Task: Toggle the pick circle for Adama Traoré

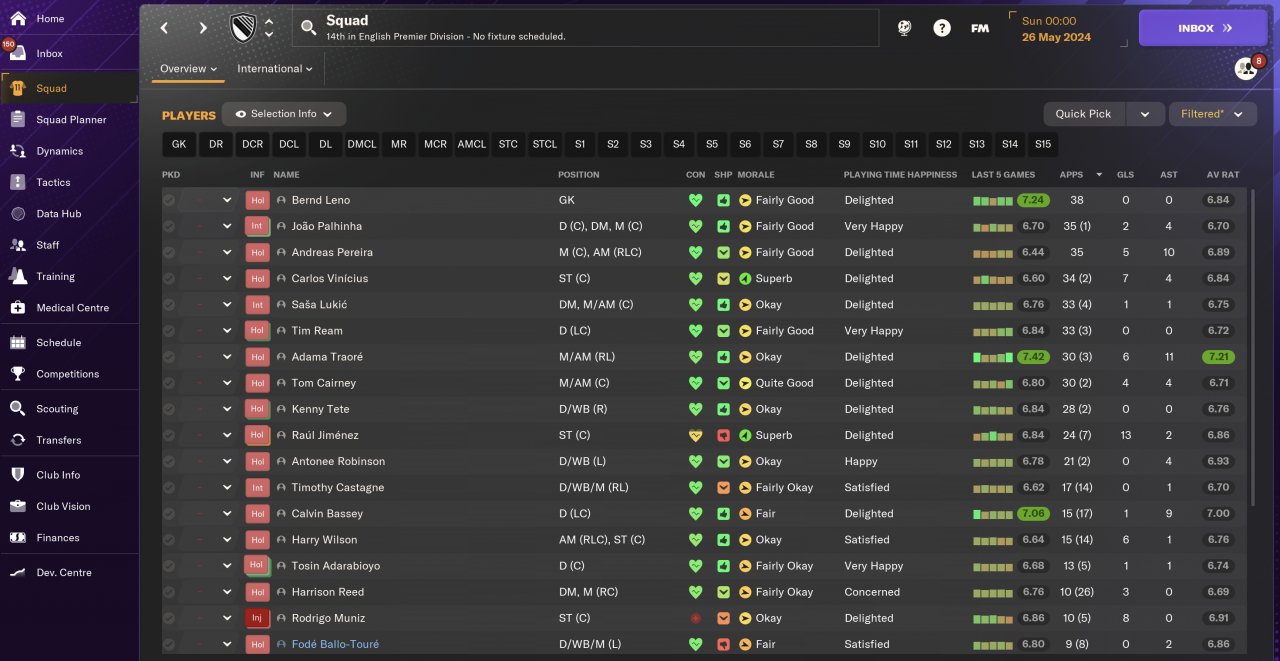Action: 169,357
